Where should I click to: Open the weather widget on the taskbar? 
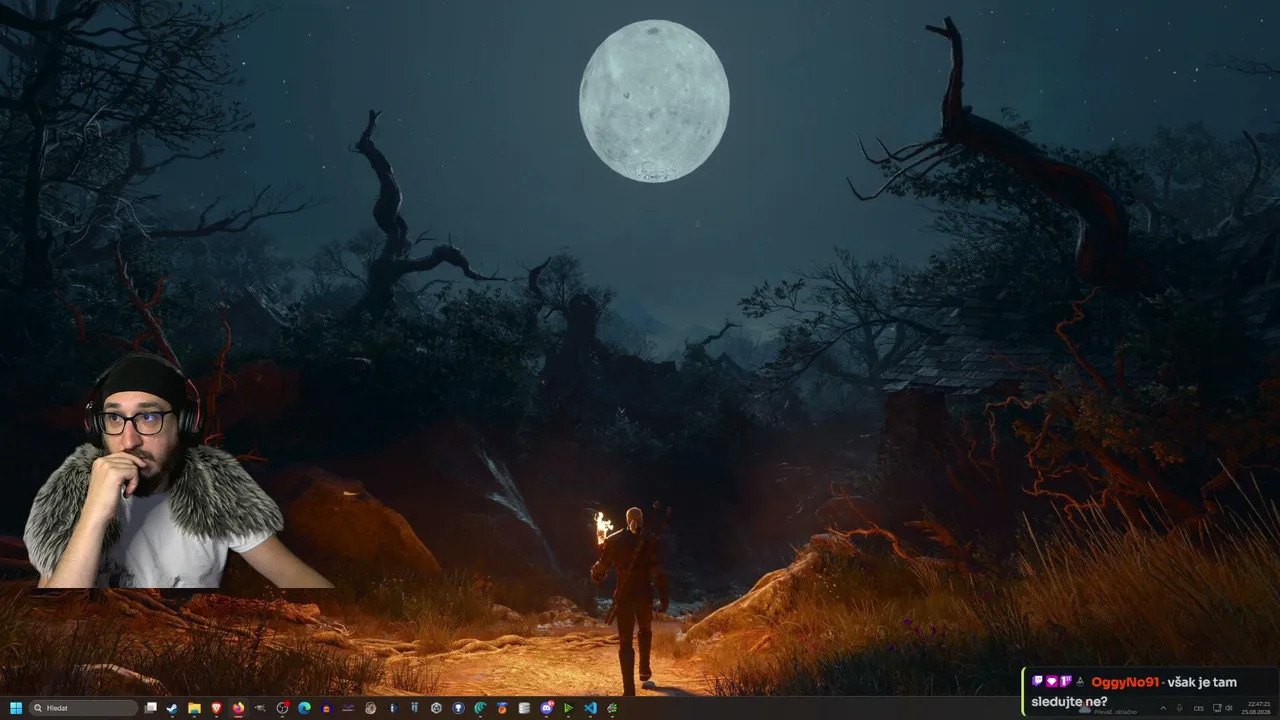tap(1110, 709)
